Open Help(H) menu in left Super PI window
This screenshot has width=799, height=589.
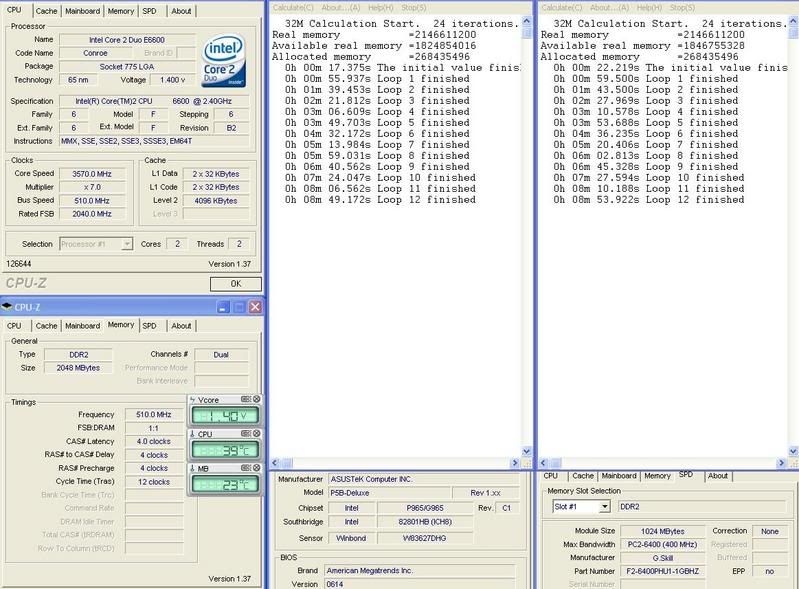coord(381,8)
